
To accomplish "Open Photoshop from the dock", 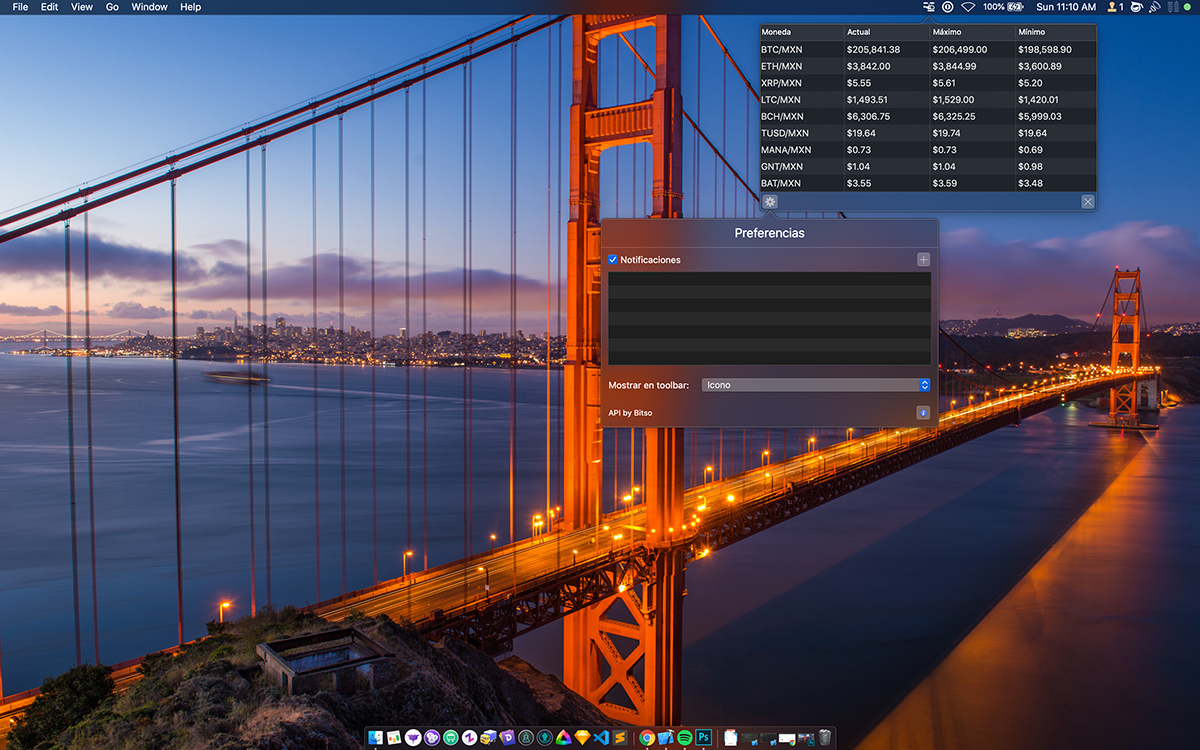I will click(x=704, y=738).
